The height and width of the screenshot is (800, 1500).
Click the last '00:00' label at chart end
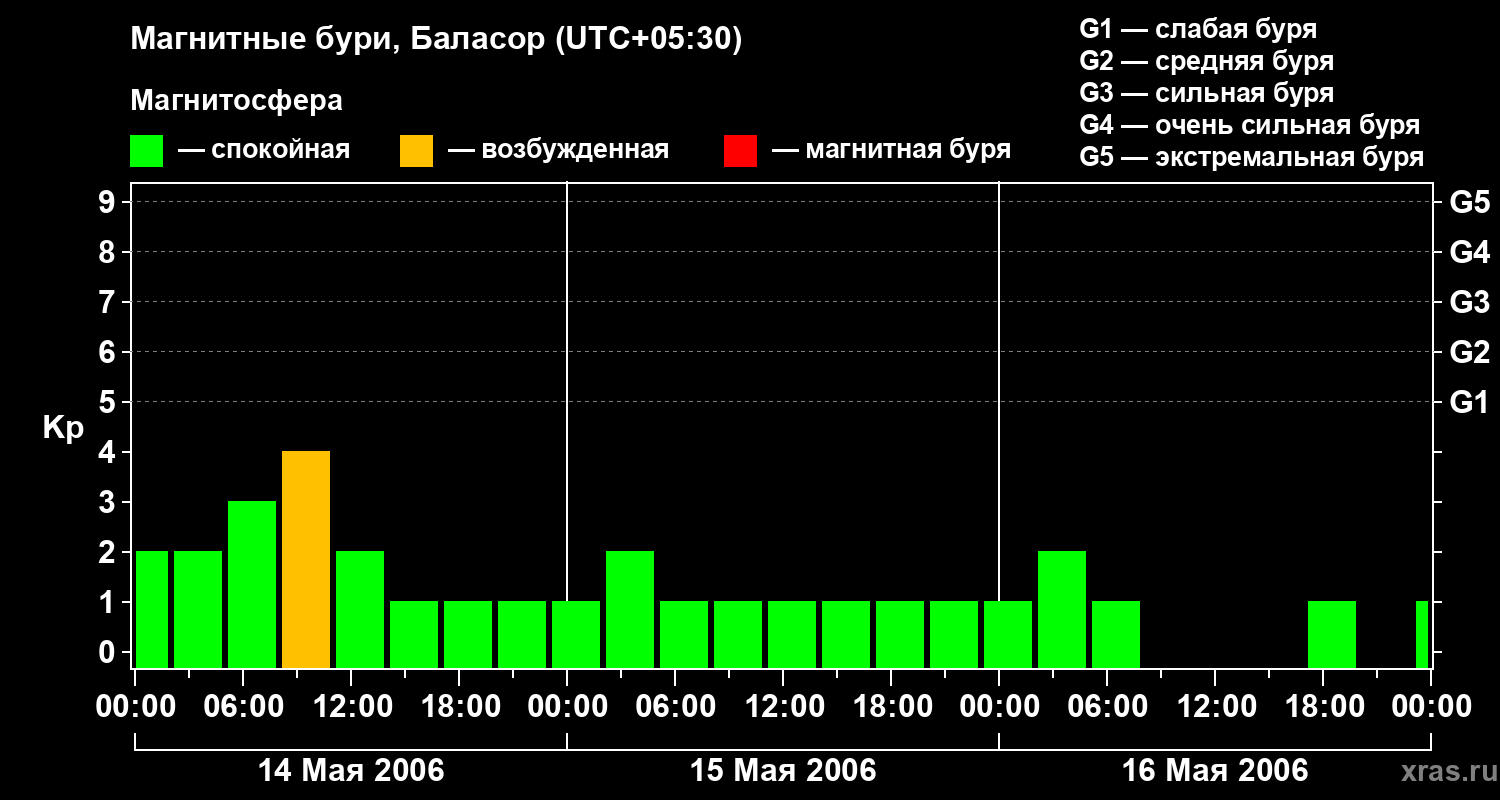coord(1431,707)
